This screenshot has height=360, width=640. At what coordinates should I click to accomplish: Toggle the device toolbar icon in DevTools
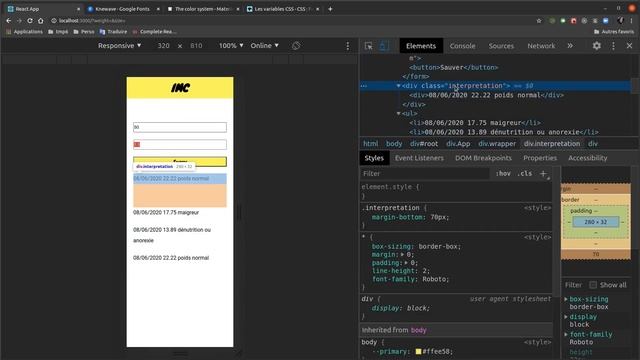pyautogui.click(x=384, y=46)
